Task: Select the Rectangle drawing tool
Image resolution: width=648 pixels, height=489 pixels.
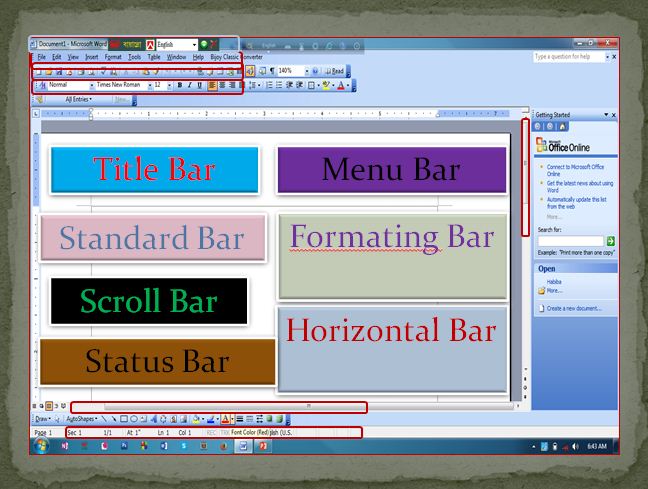Action: click(124, 419)
